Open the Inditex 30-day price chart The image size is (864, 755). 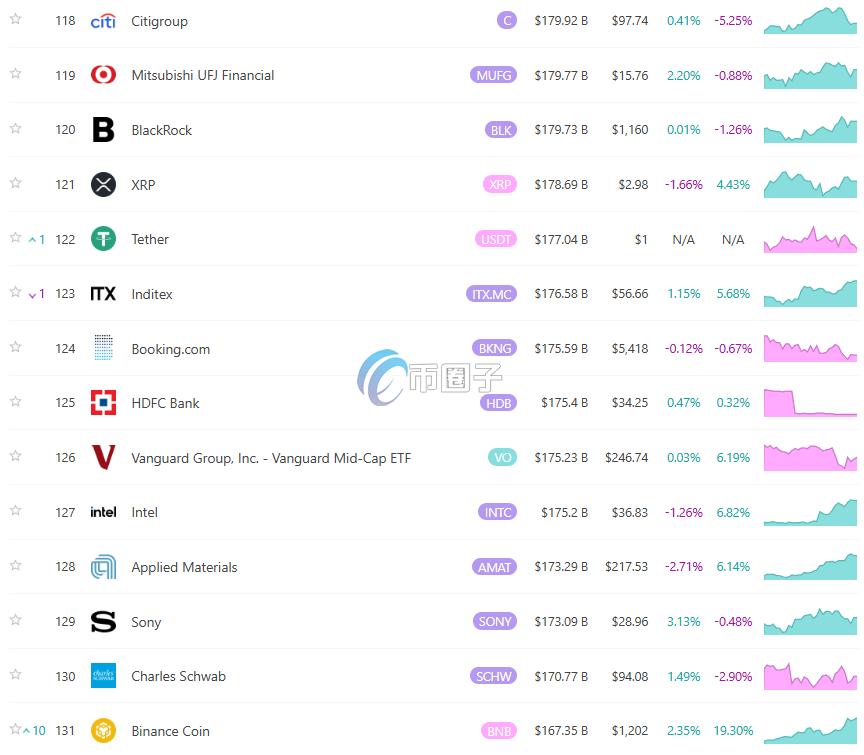(810, 293)
